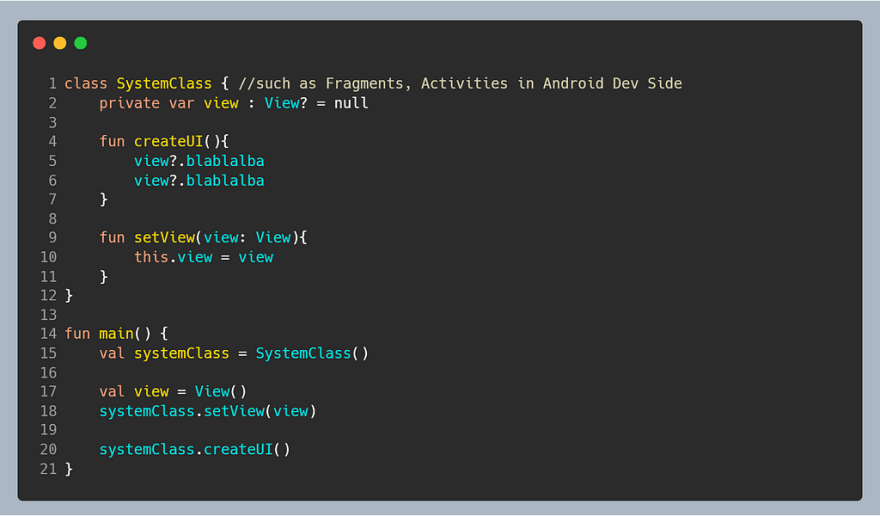Click the 'View()' constructor call on line 17
The image size is (880, 516).
pyautogui.click(x=221, y=392)
